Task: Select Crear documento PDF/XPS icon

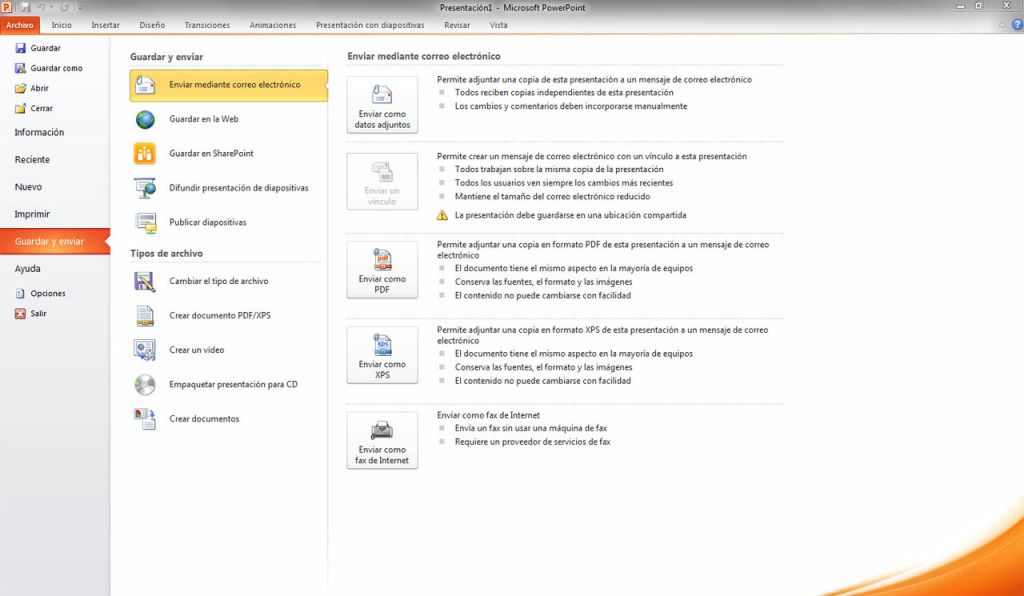Action: [145, 316]
